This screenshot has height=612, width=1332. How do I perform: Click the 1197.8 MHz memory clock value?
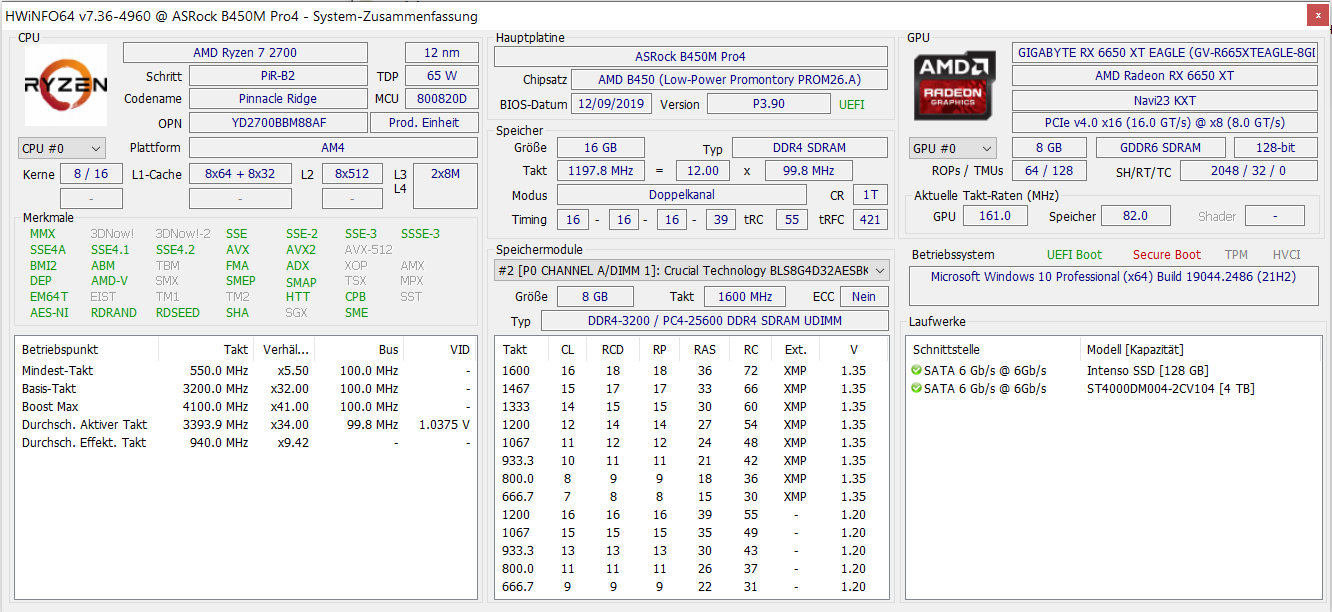pyautogui.click(x=601, y=171)
